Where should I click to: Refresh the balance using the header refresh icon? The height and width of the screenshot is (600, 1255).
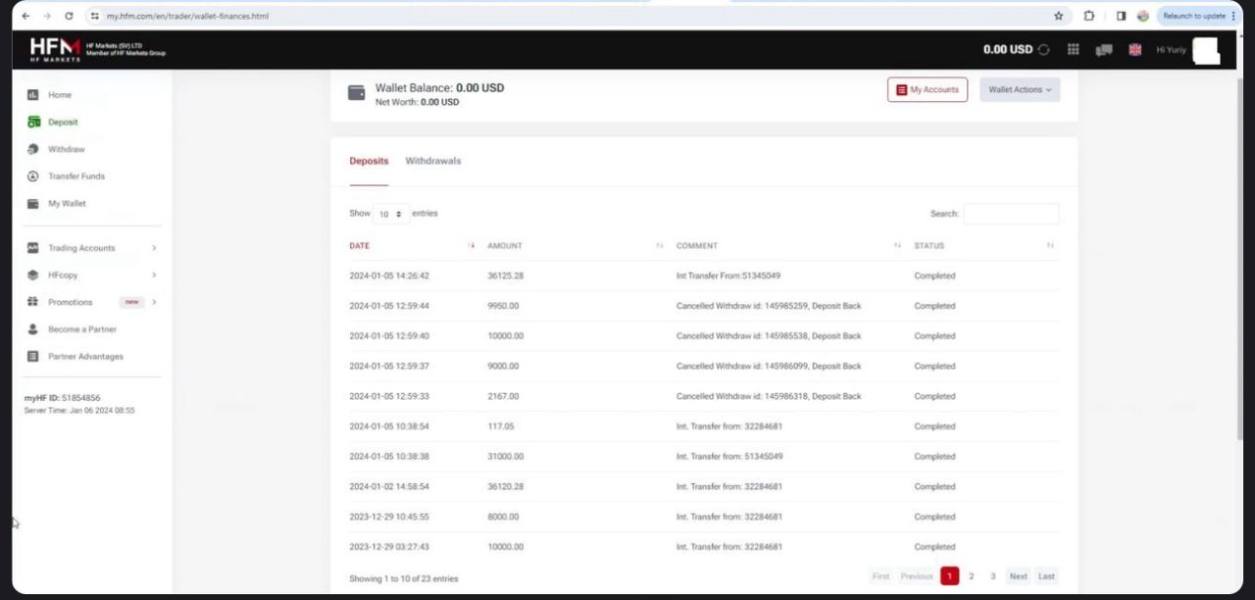(1045, 49)
